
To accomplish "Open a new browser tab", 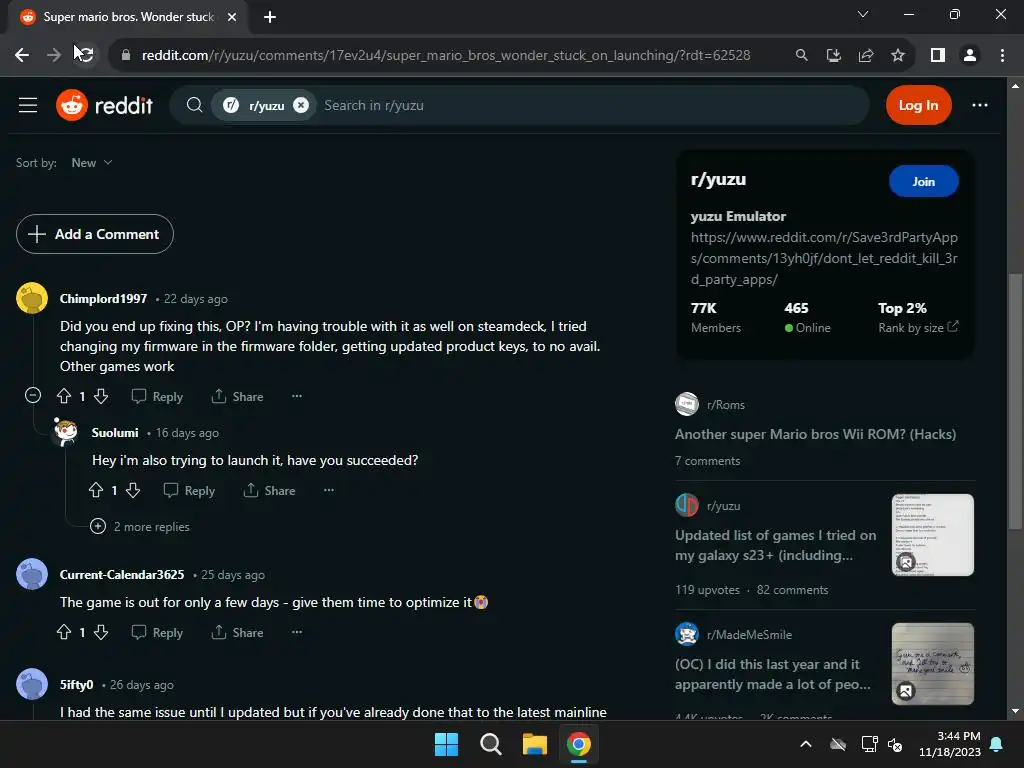I will pyautogui.click(x=270, y=17).
